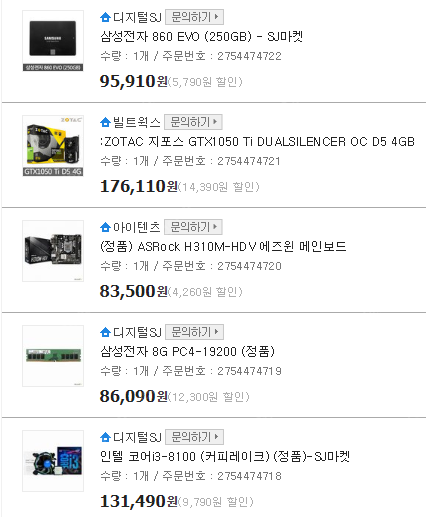Click 문의하기 button for ZOTAC GTX1050 Ti order
The height and width of the screenshot is (517, 426).
coord(193,122)
